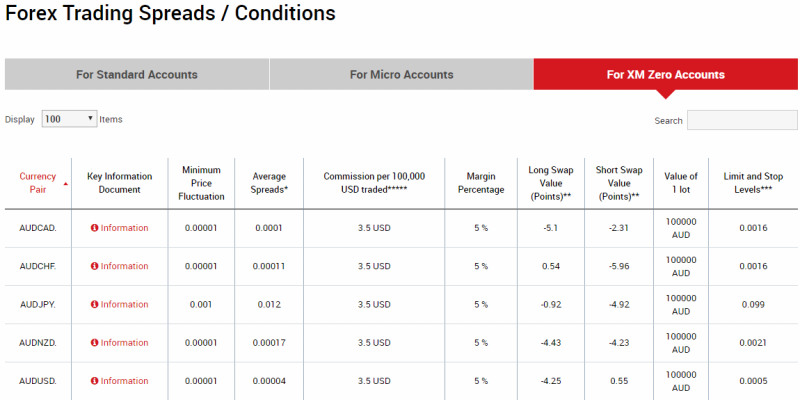Focus the Search input field
The width and height of the screenshot is (800, 400).
click(742, 120)
